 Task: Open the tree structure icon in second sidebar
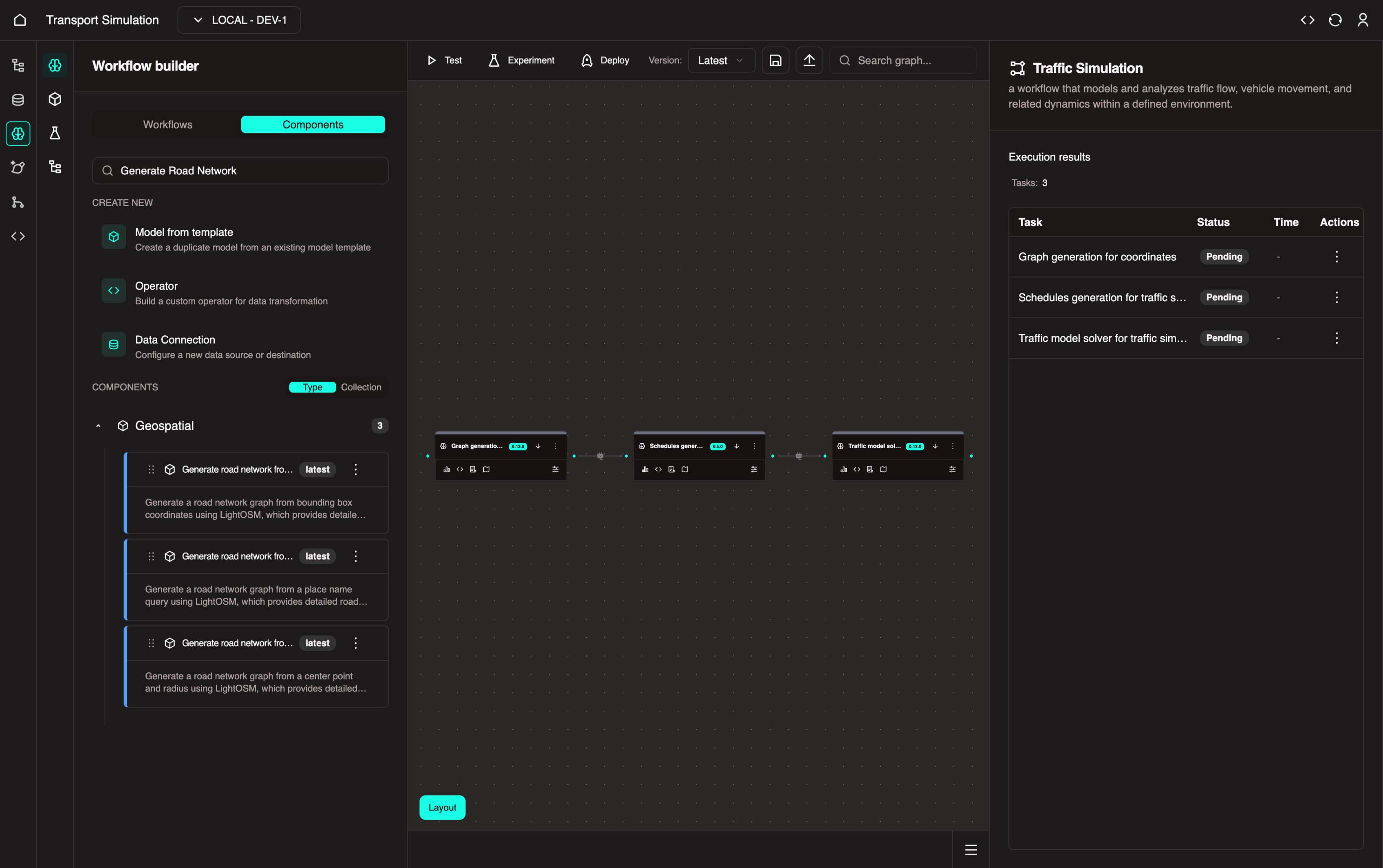55,167
